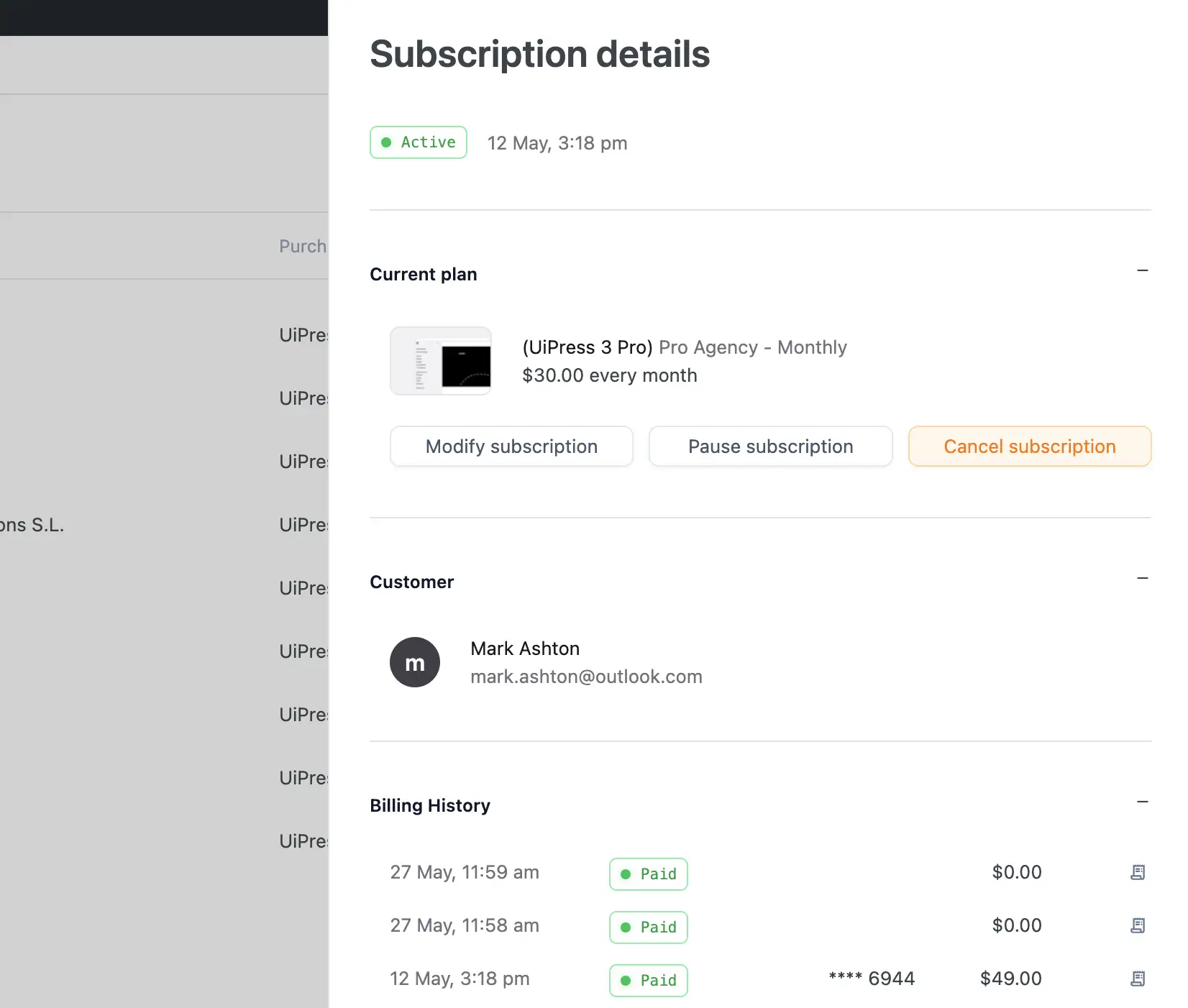1188x1008 pixels.
Task: Open receipt for 27 May 11:58 am payment
Action: [x=1137, y=925]
